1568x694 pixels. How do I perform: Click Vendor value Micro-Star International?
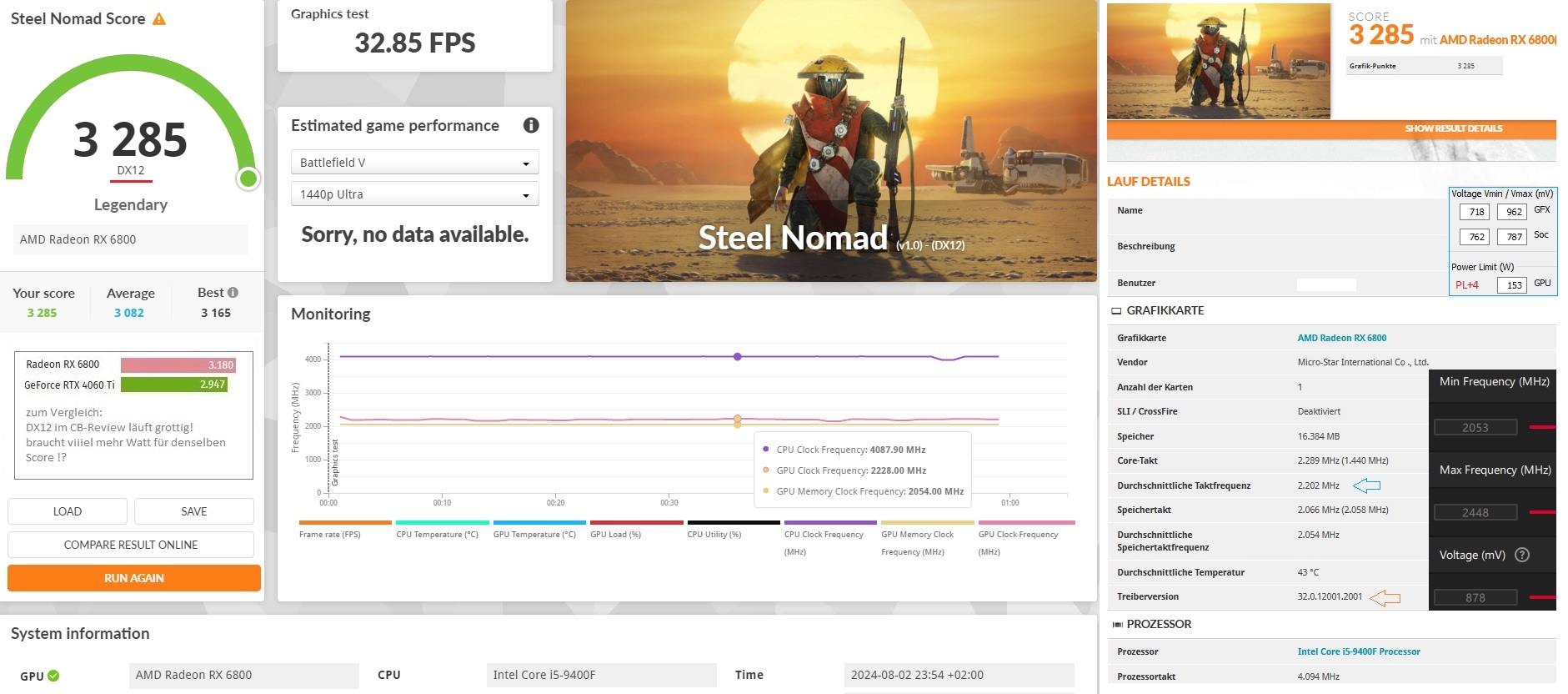pos(1363,362)
